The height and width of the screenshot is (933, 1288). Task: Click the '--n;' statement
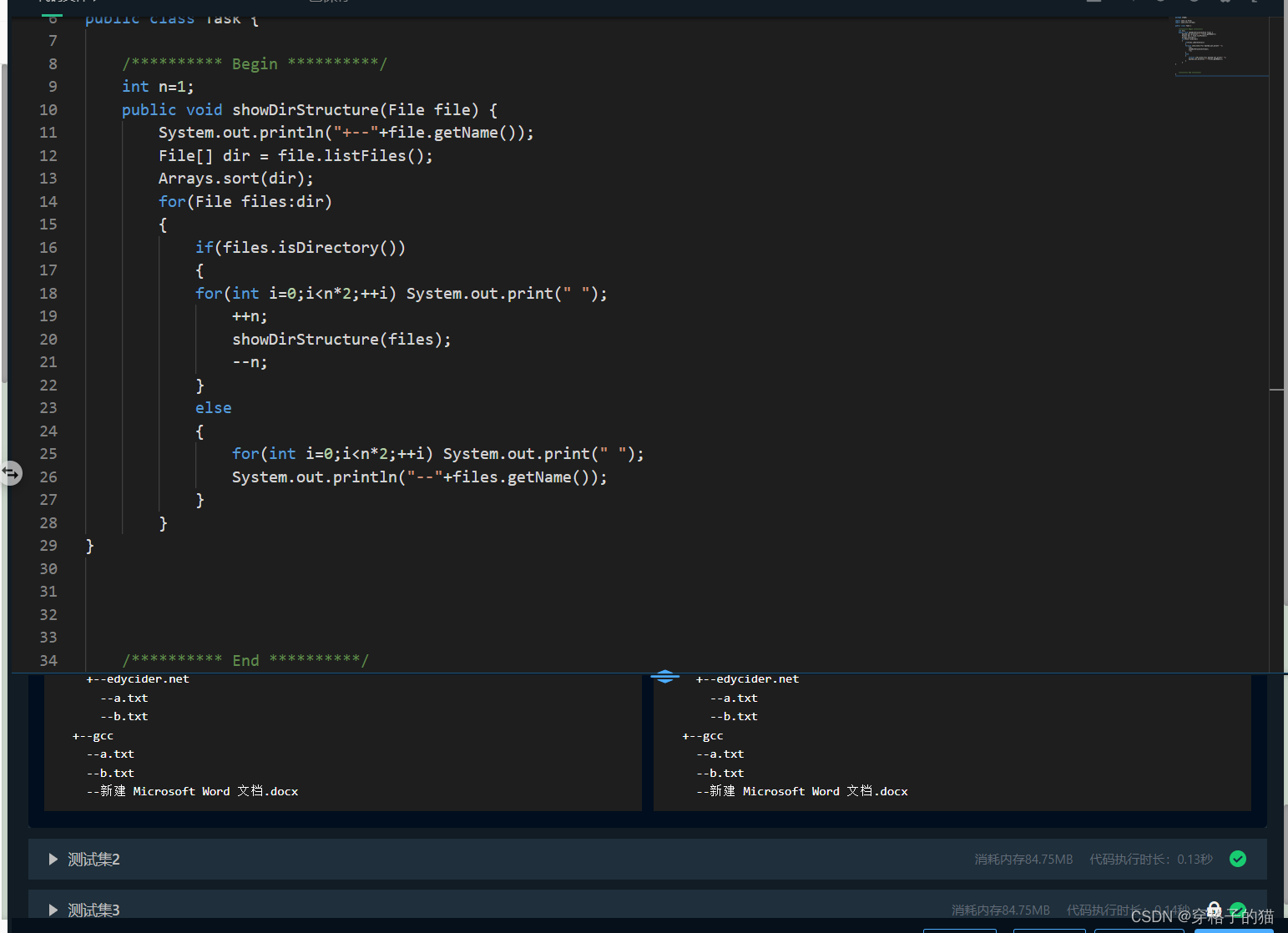[250, 362]
